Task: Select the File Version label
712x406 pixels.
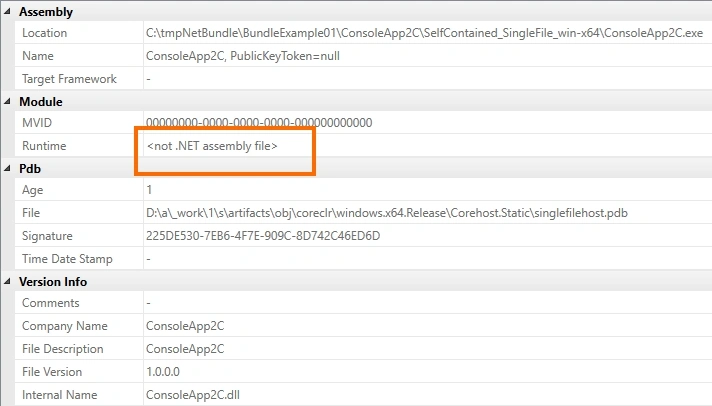Action: tap(52, 372)
